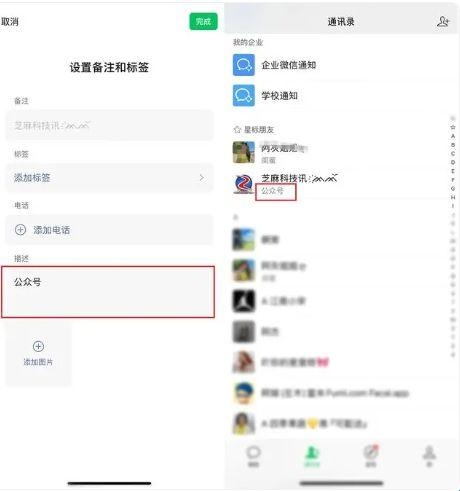Tap the star in the alphabet index
The height and width of the screenshot is (491, 460).
pos(453,127)
